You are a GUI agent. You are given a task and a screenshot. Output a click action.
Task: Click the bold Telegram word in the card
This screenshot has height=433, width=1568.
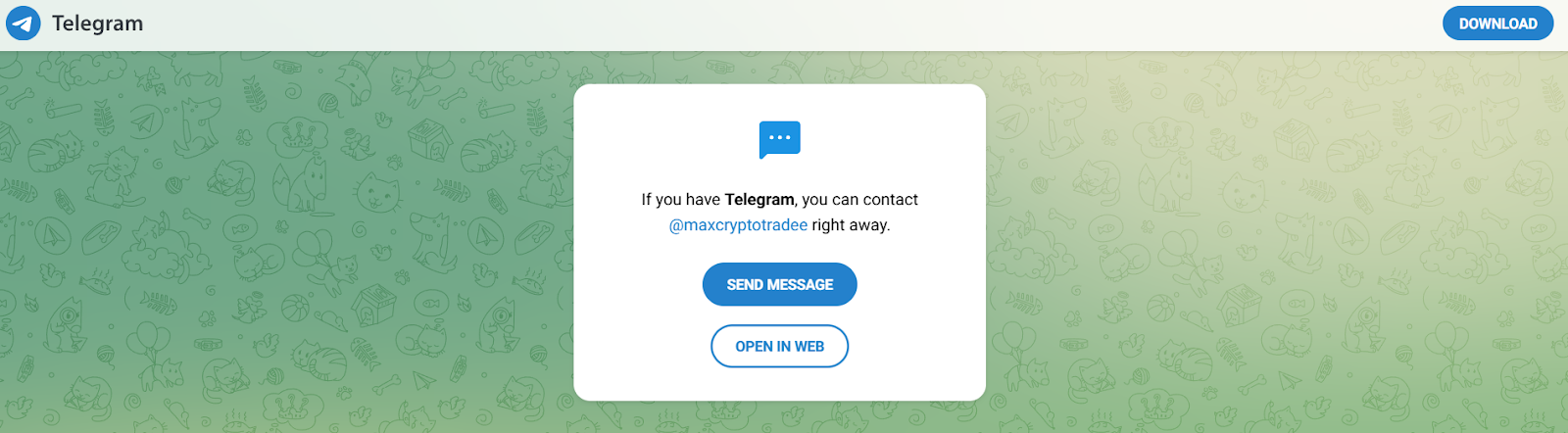click(x=759, y=200)
